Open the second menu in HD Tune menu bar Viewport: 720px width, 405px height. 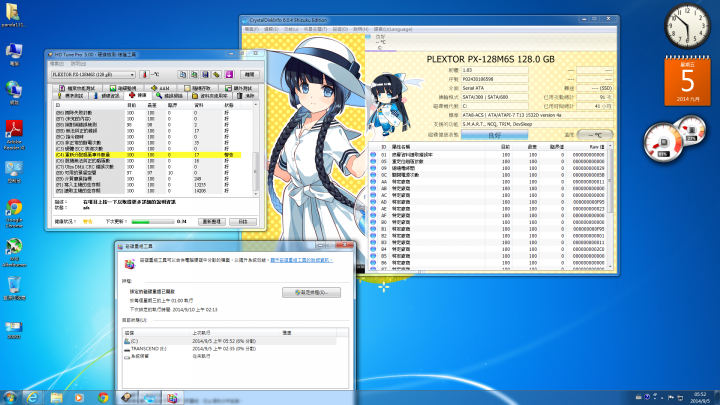79,64
